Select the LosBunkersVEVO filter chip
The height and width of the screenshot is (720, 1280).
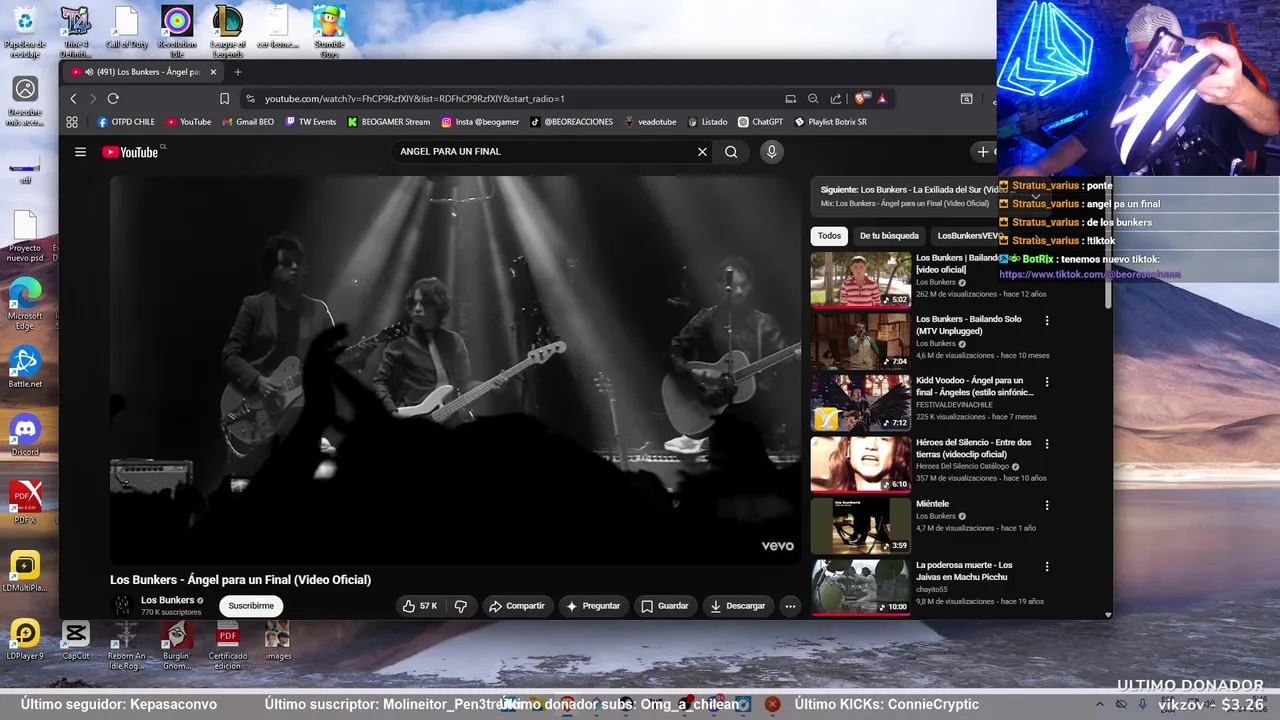point(968,236)
